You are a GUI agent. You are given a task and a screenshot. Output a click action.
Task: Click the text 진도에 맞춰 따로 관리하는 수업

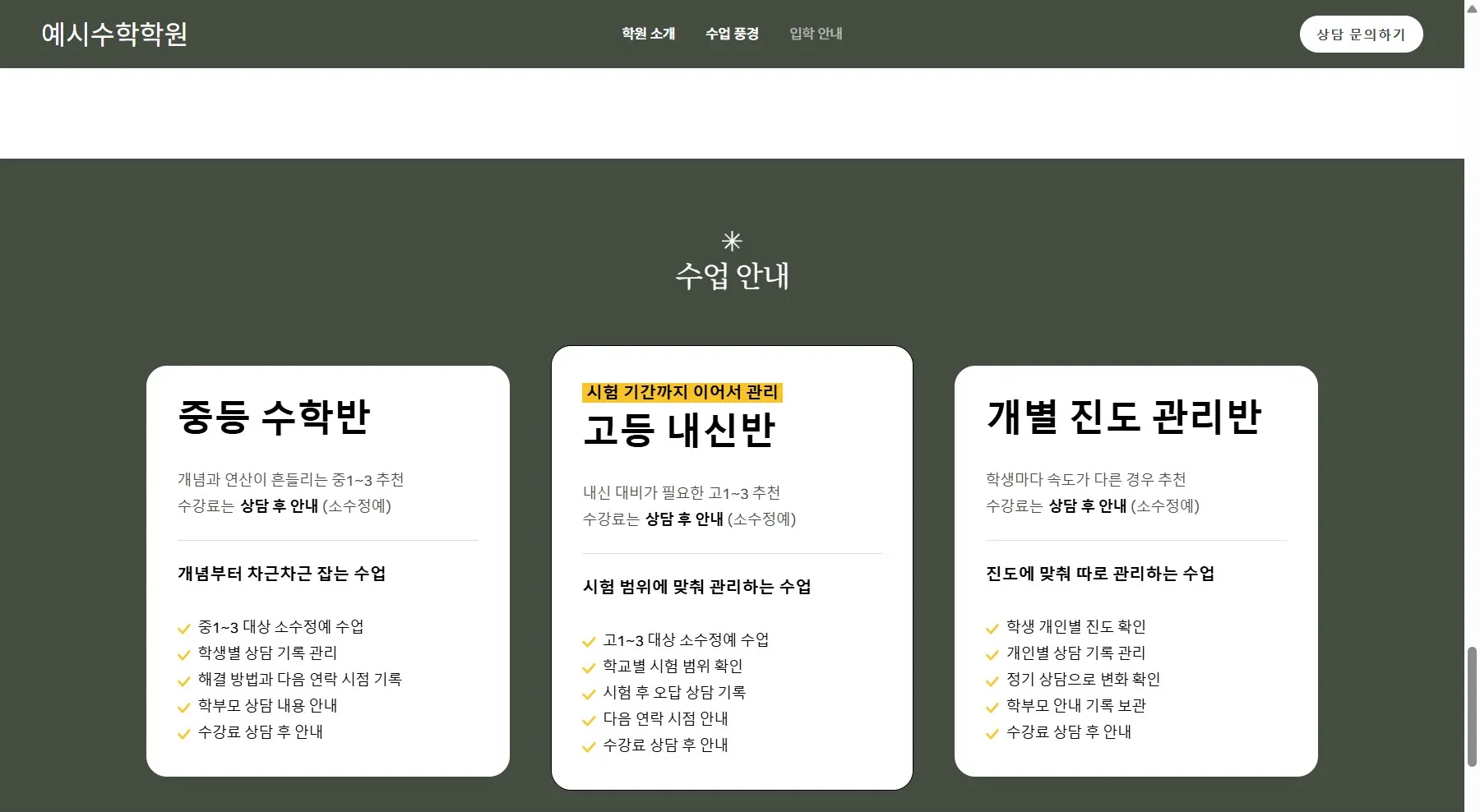1100,573
